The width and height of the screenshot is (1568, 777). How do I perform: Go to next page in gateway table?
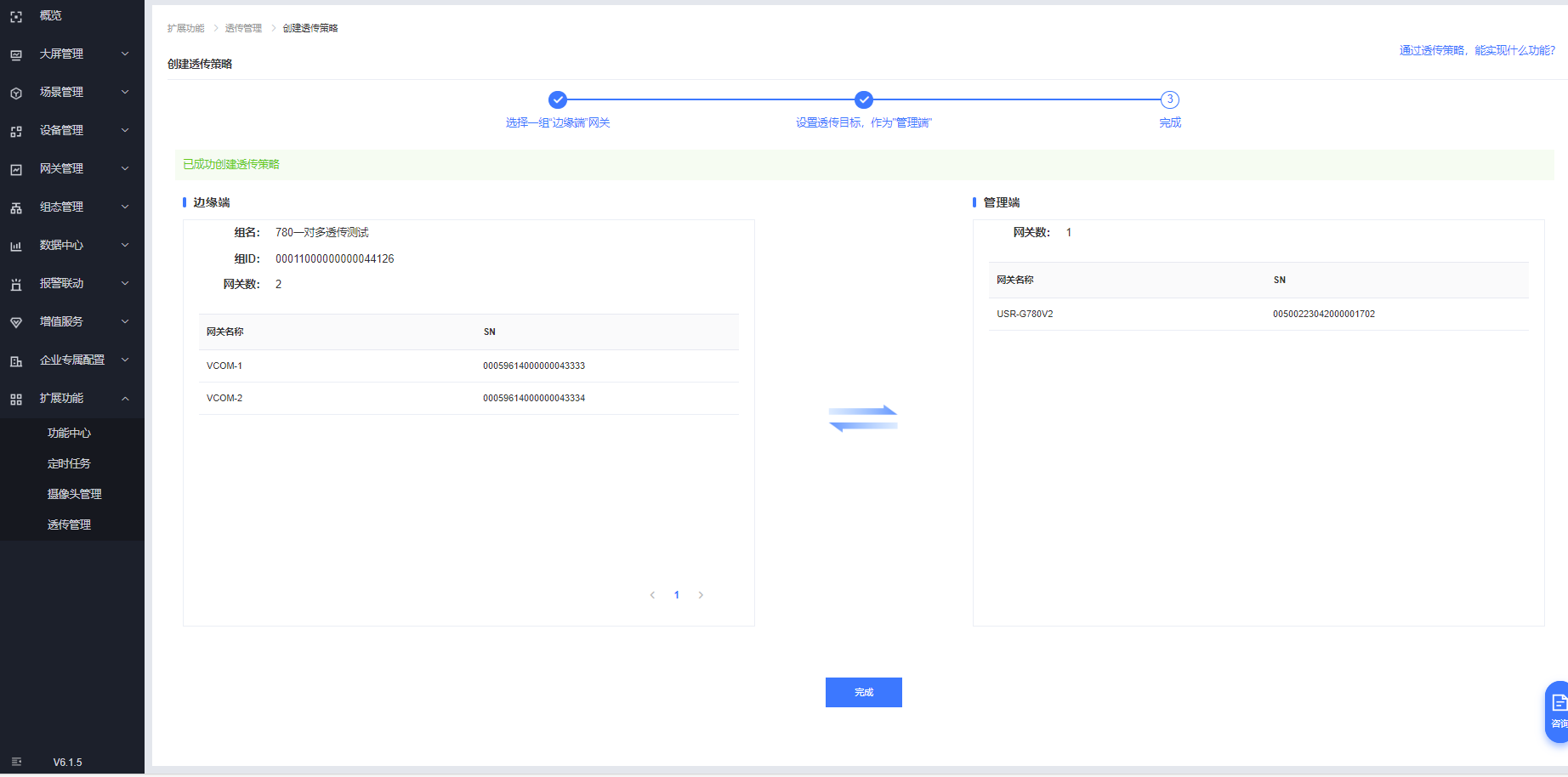(701, 595)
